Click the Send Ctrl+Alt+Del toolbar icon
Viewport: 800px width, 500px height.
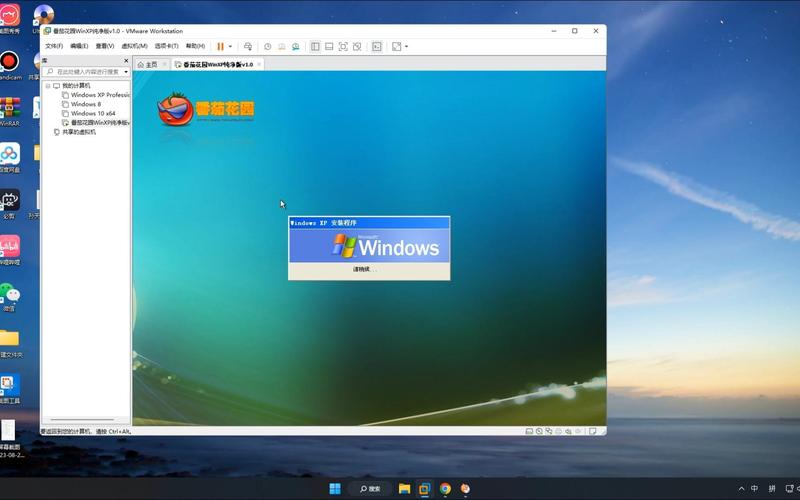coord(249,46)
